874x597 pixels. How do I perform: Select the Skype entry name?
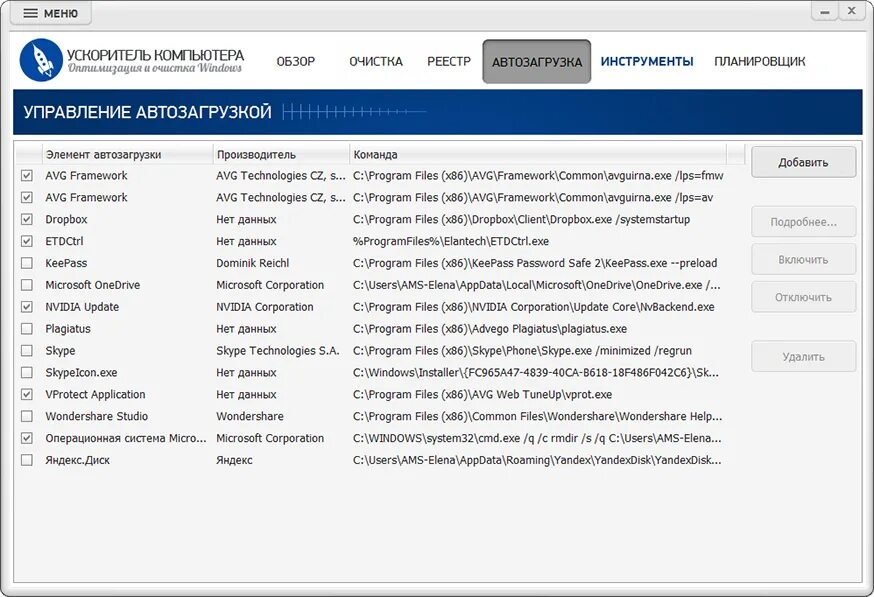click(x=60, y=351)
